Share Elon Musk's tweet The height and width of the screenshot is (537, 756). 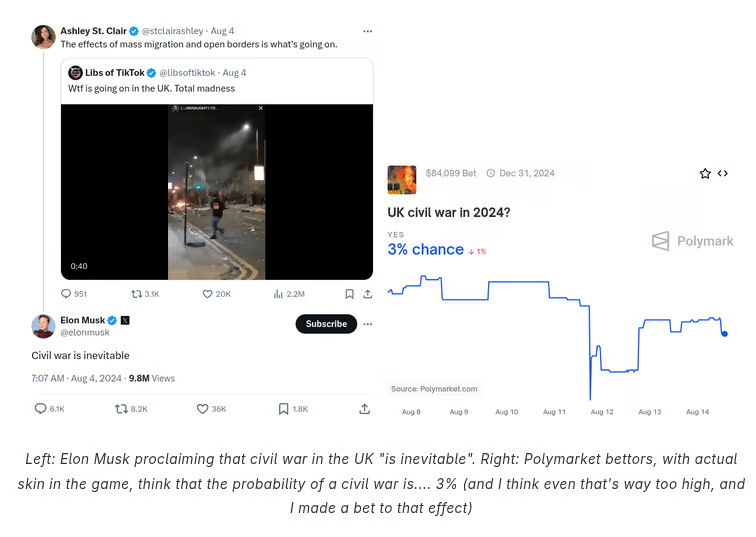(x=365, y=408)
